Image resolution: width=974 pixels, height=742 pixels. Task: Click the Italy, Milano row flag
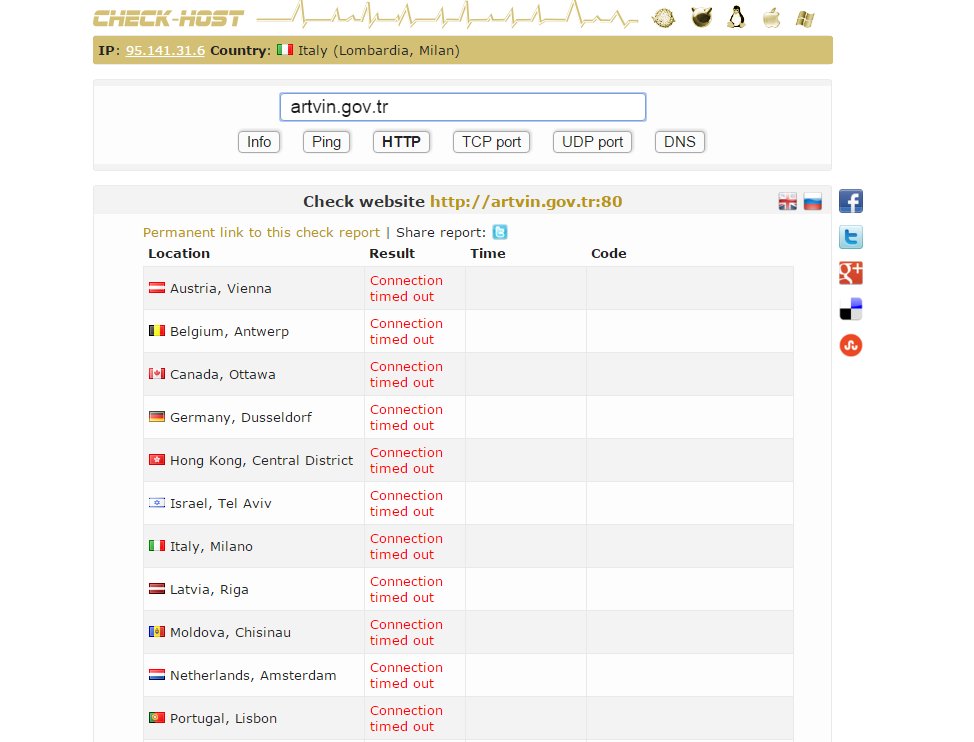(x=157, y=545)
